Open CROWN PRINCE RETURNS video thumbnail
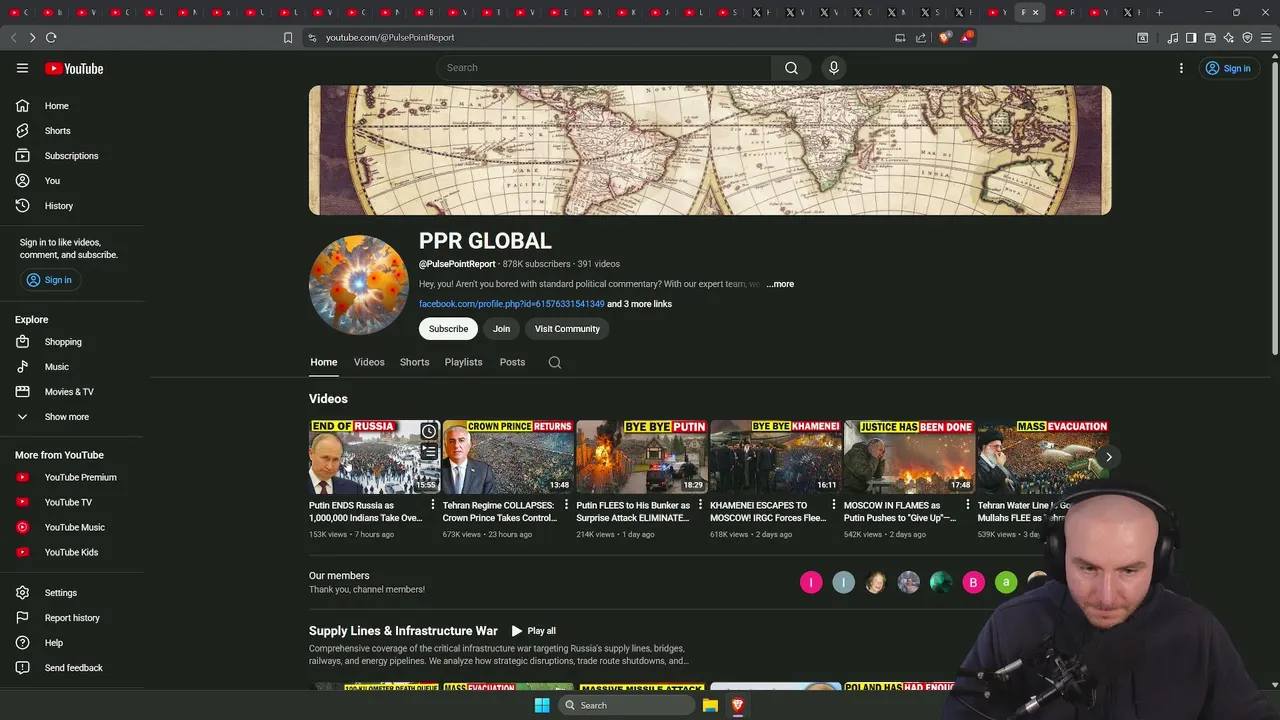This screenshot has width=1280, height=720. [x=508, y=457]
